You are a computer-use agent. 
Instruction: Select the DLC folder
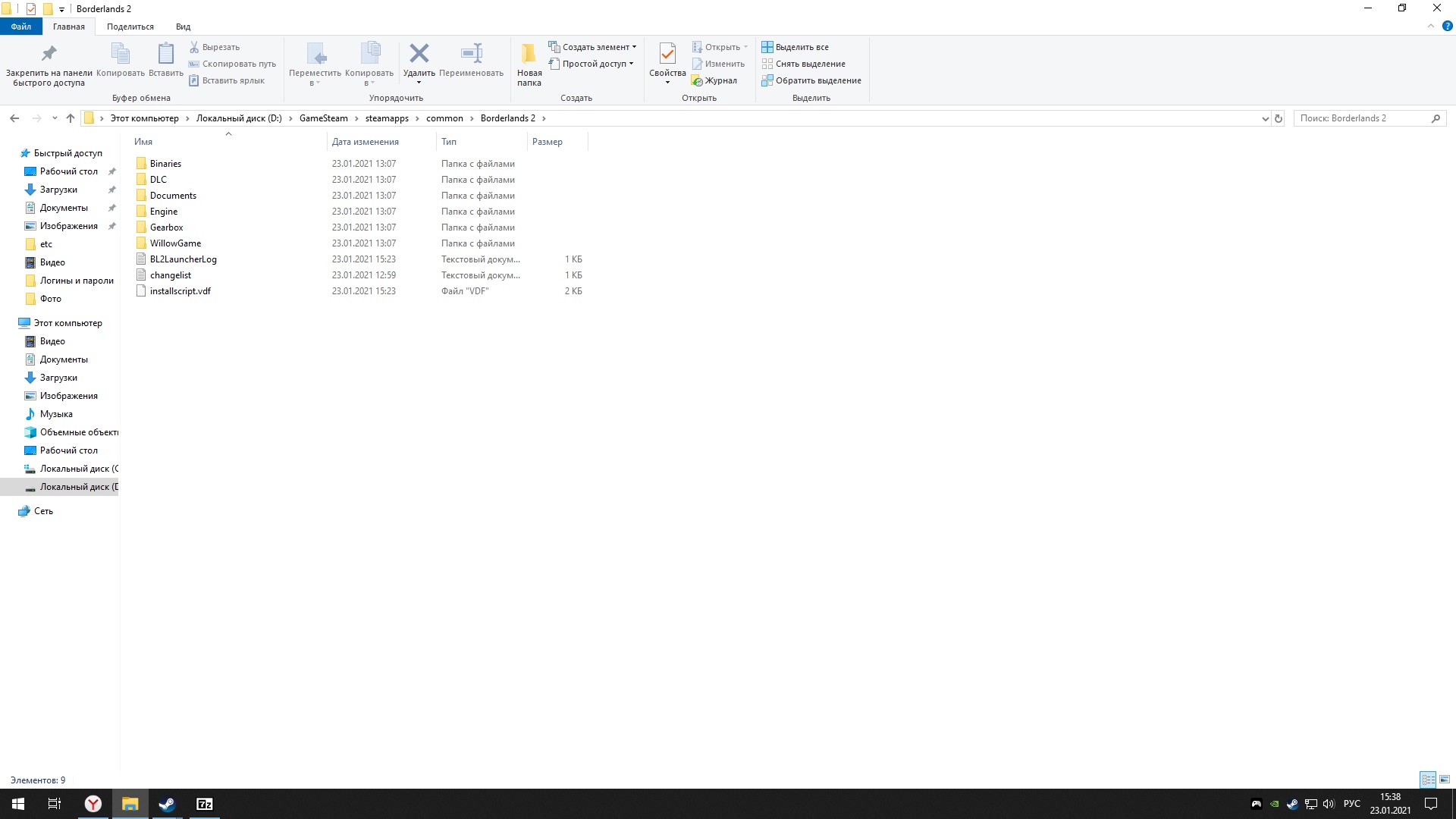tap(158, 180)
